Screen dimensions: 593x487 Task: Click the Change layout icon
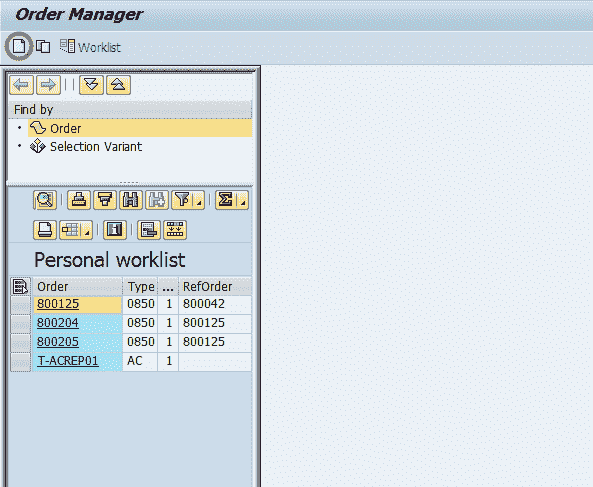coord(149,230)
